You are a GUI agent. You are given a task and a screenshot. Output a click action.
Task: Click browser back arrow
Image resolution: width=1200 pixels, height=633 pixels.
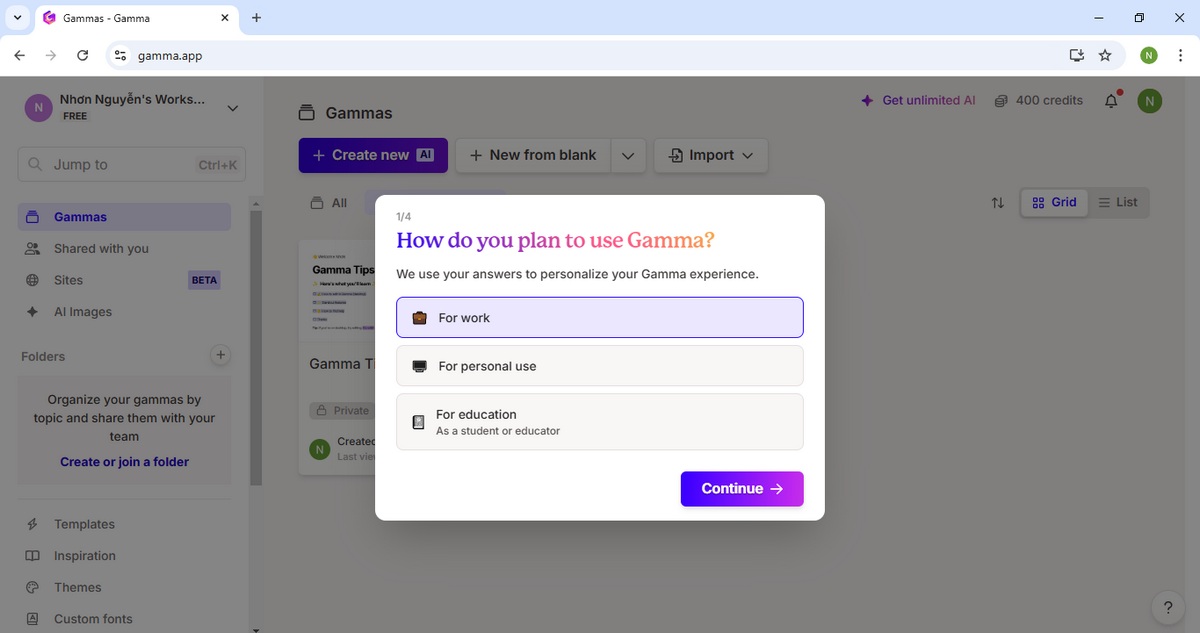tap(20, 56)
